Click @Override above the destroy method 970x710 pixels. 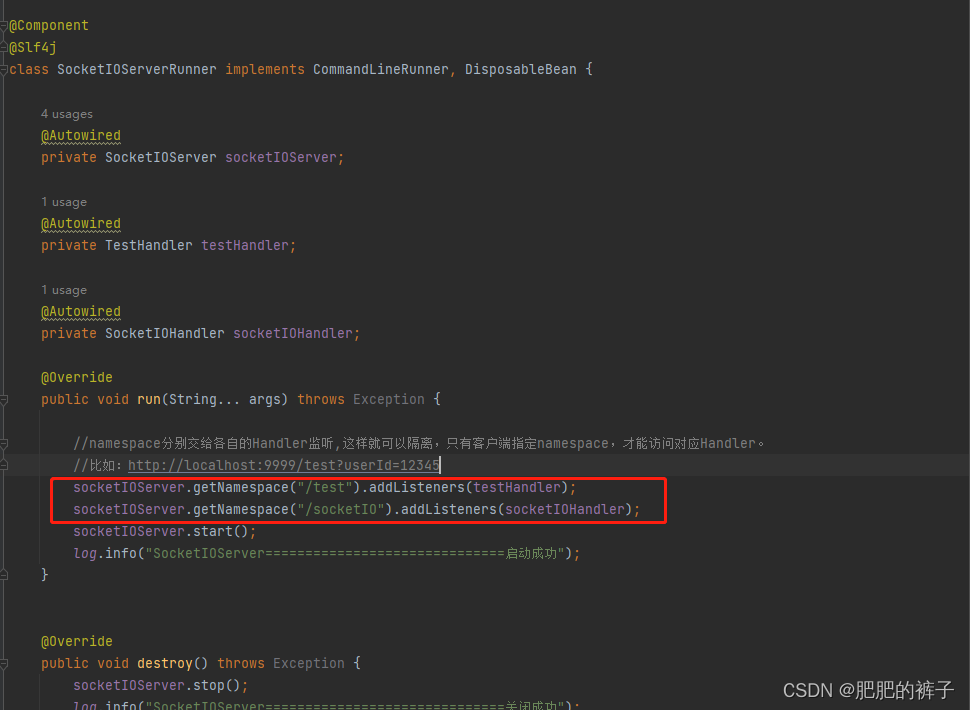[77, 641]
